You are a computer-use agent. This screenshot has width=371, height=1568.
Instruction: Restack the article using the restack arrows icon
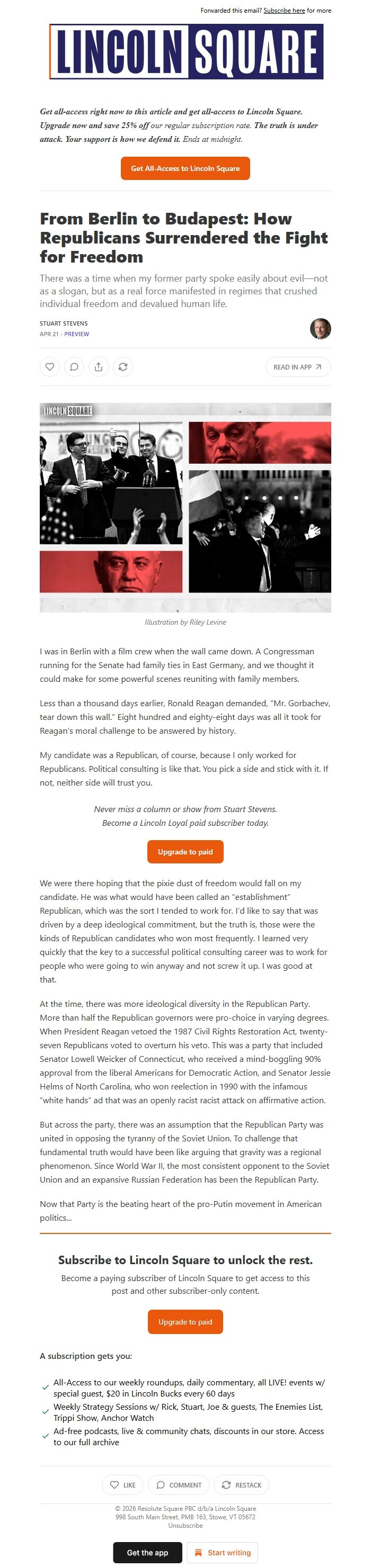click(x=123, y=366)
